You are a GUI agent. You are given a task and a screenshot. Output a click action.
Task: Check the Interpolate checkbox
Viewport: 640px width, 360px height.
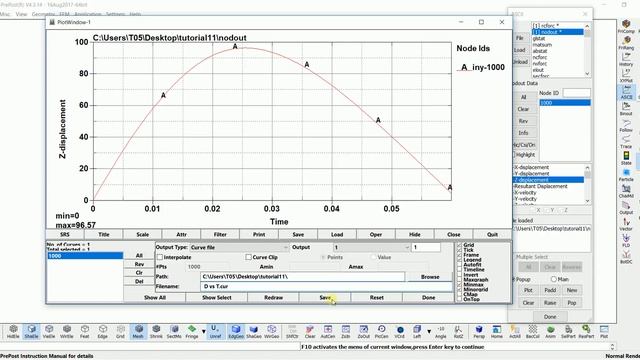tap(160, 257)
